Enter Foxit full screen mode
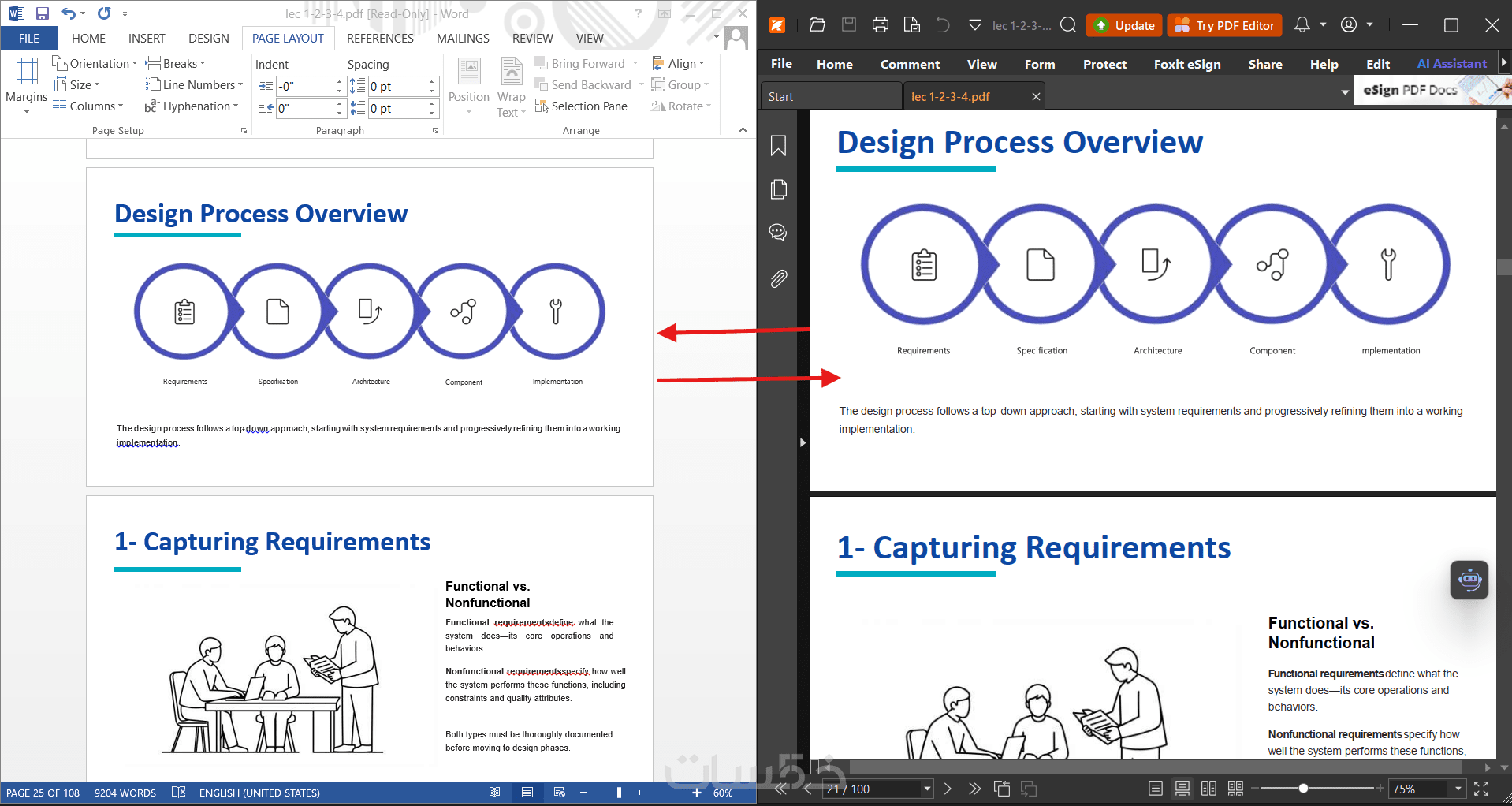This screenshot has width=1512, height=806. (x=1481, y=789)
